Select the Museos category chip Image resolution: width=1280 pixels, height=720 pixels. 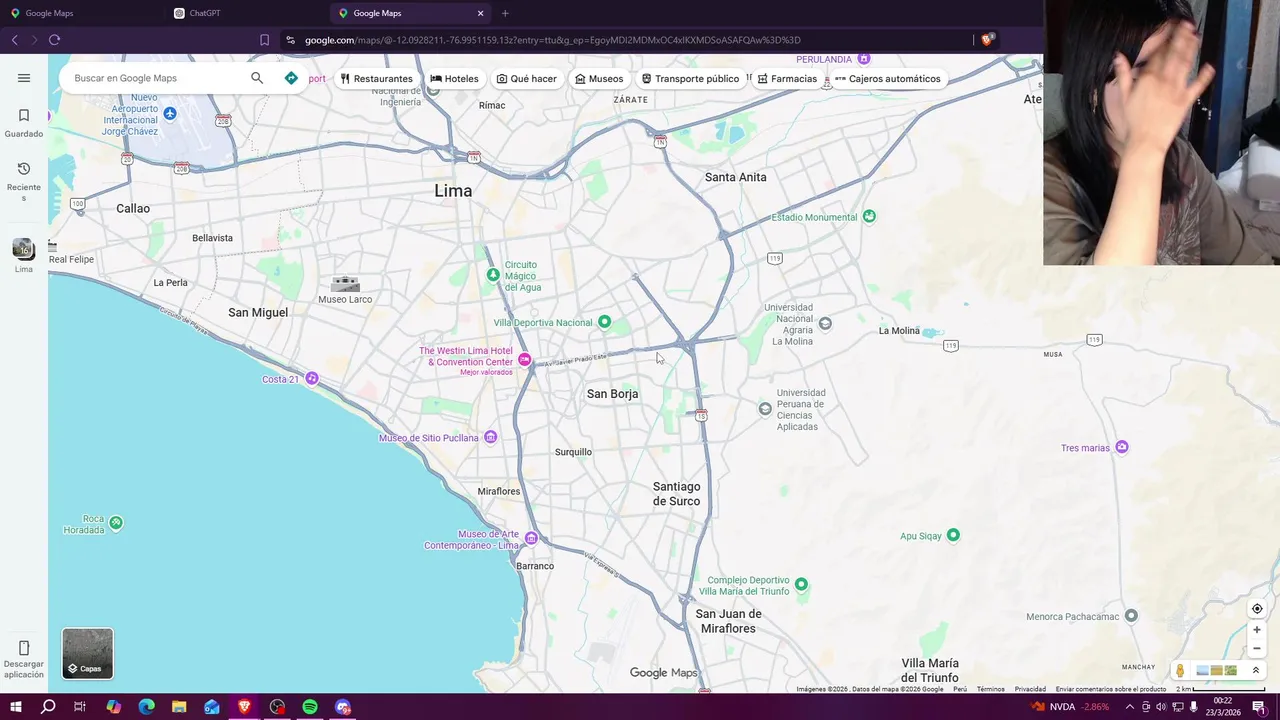(x=599, y=79)
